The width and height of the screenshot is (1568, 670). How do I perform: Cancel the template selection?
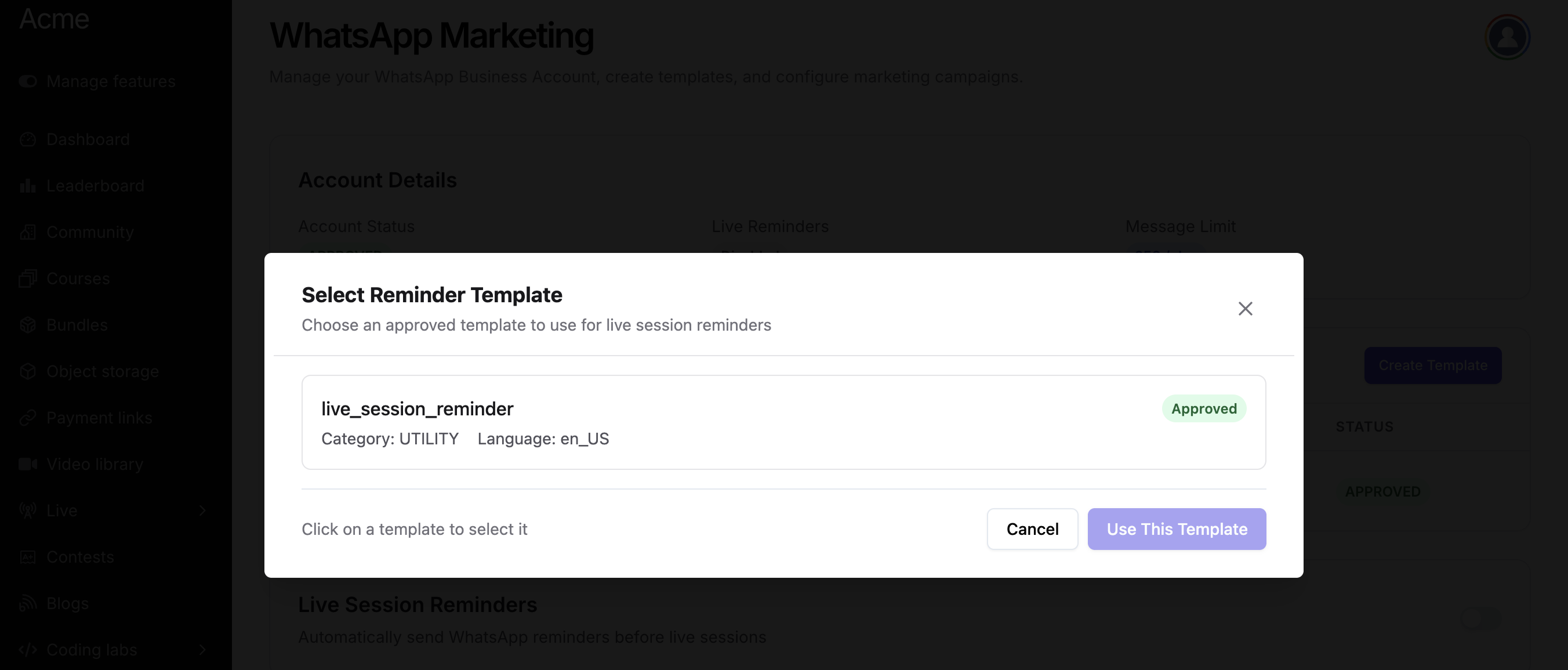[1032, 528]
